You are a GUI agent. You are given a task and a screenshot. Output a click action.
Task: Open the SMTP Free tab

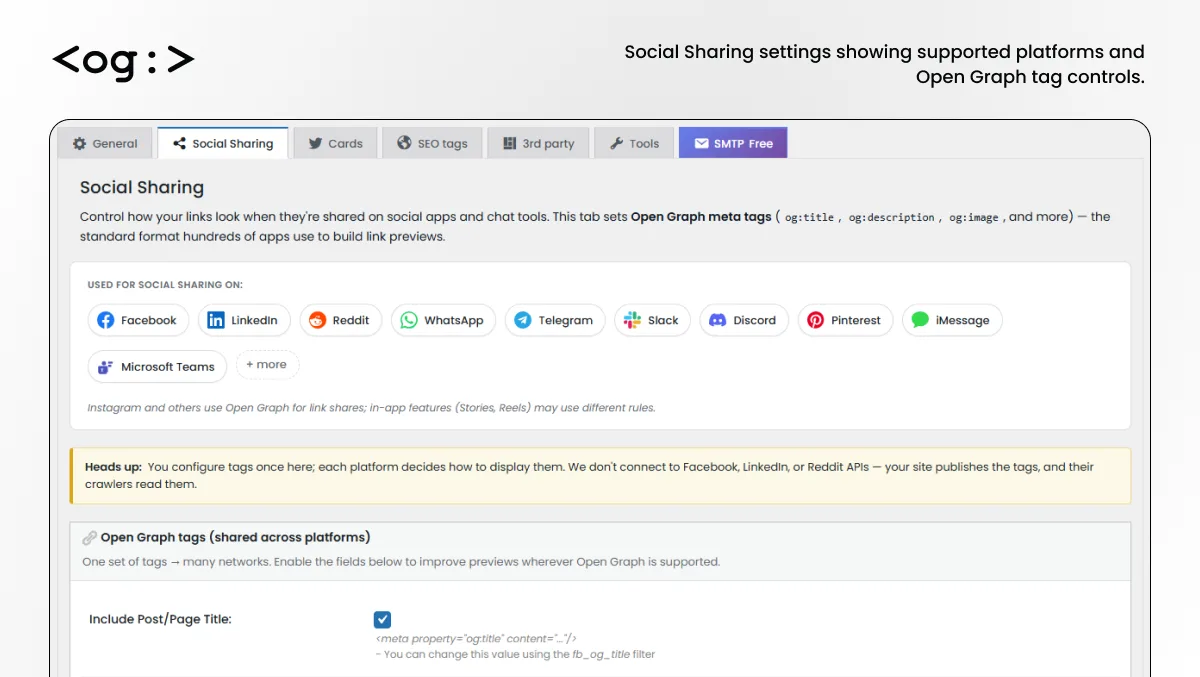pyautogui.click(x=733, y=143)
